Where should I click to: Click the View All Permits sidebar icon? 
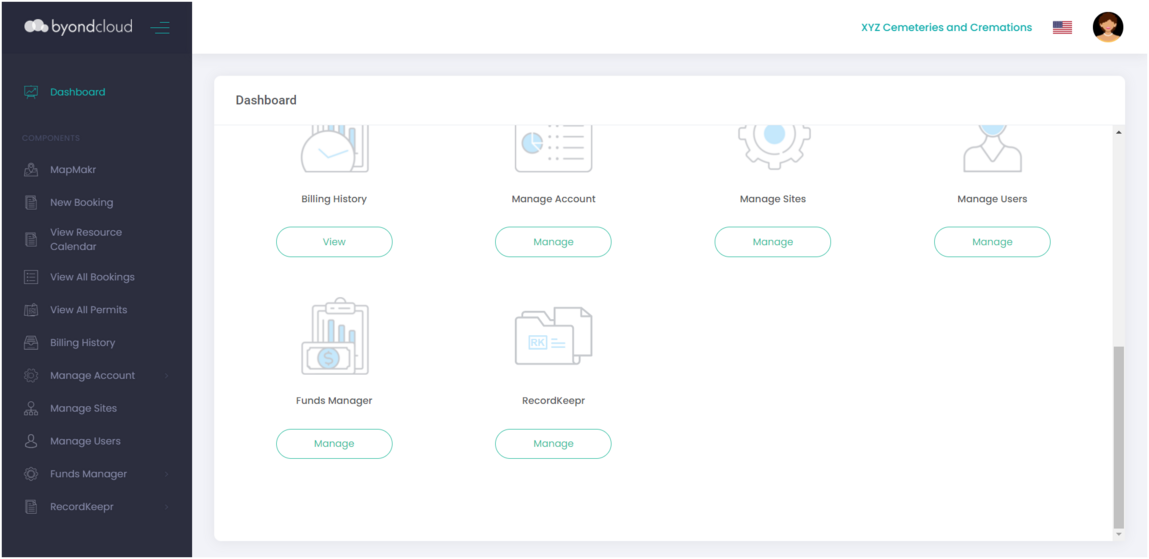31,310
